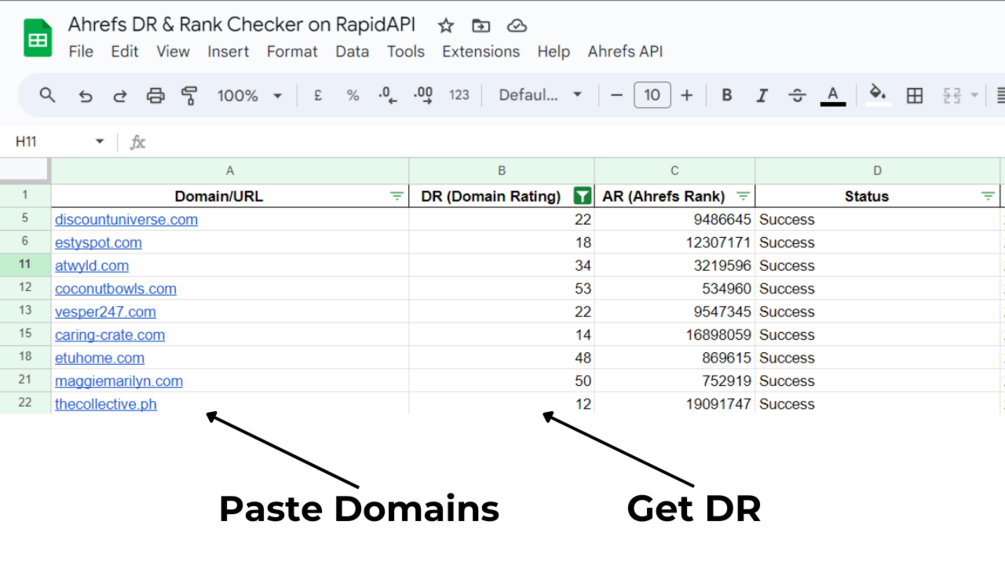
Task: Open the Domain/URL column filter
Action: (397, 196)
